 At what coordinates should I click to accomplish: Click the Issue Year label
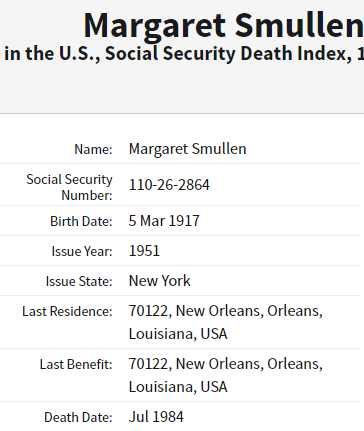coord(82,251)
